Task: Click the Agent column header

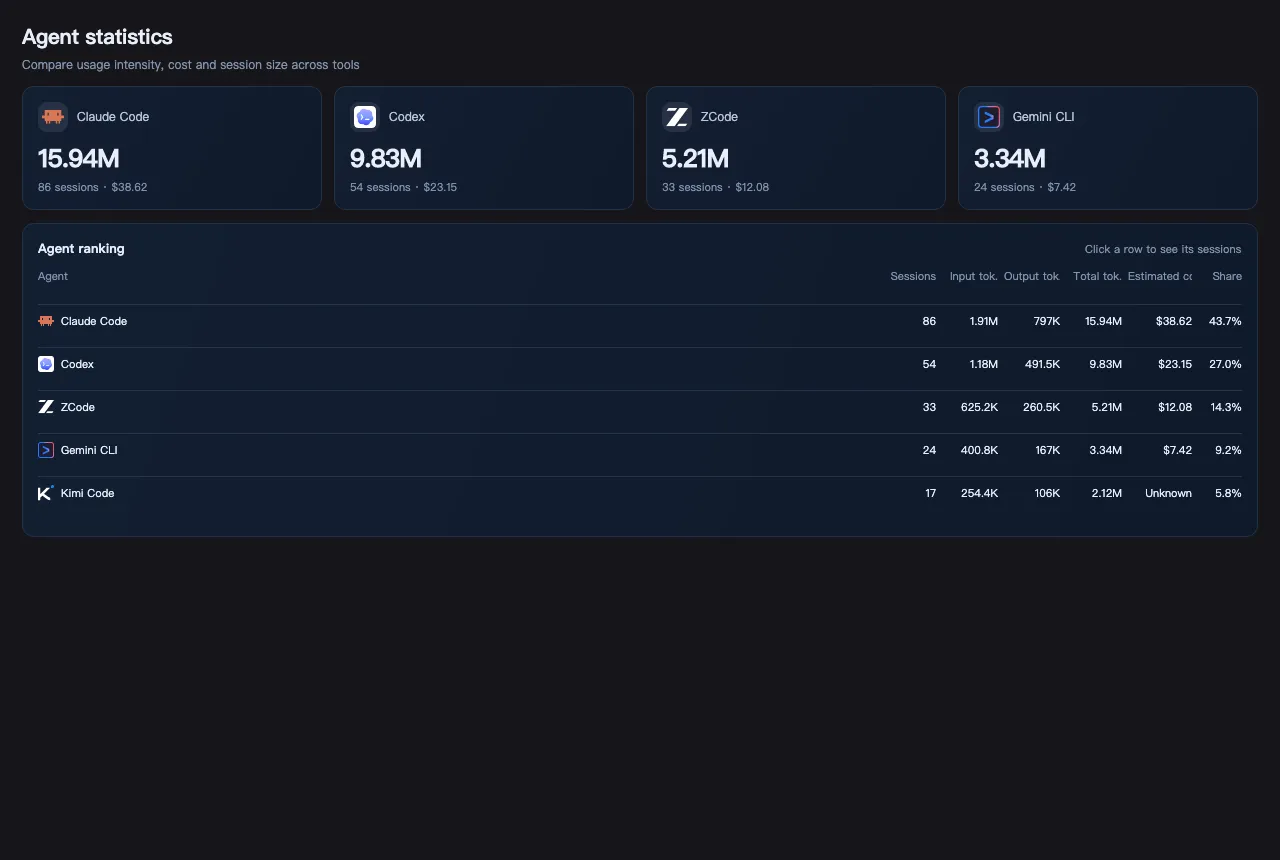Action: (x=53, y=276)
